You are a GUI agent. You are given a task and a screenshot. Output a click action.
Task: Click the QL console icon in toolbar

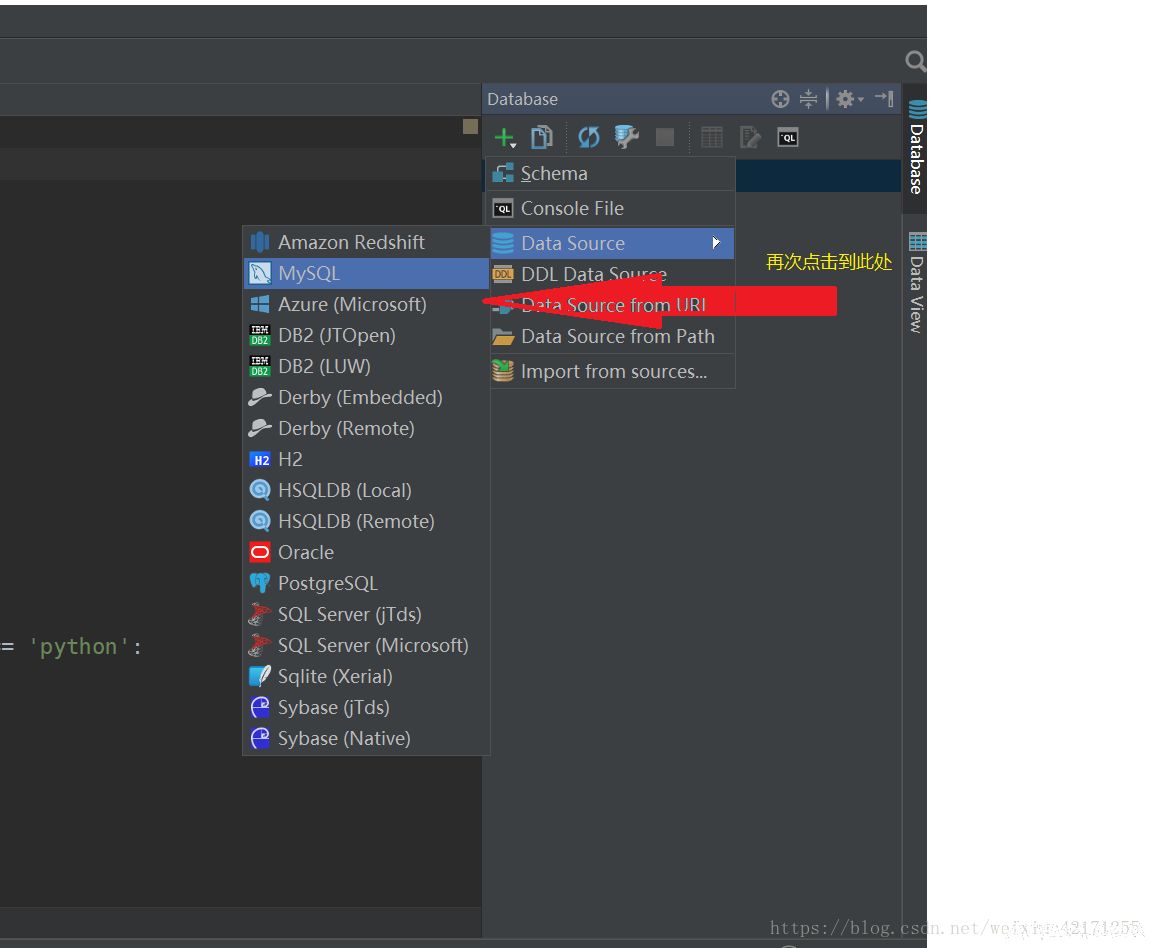click(788, 137)
